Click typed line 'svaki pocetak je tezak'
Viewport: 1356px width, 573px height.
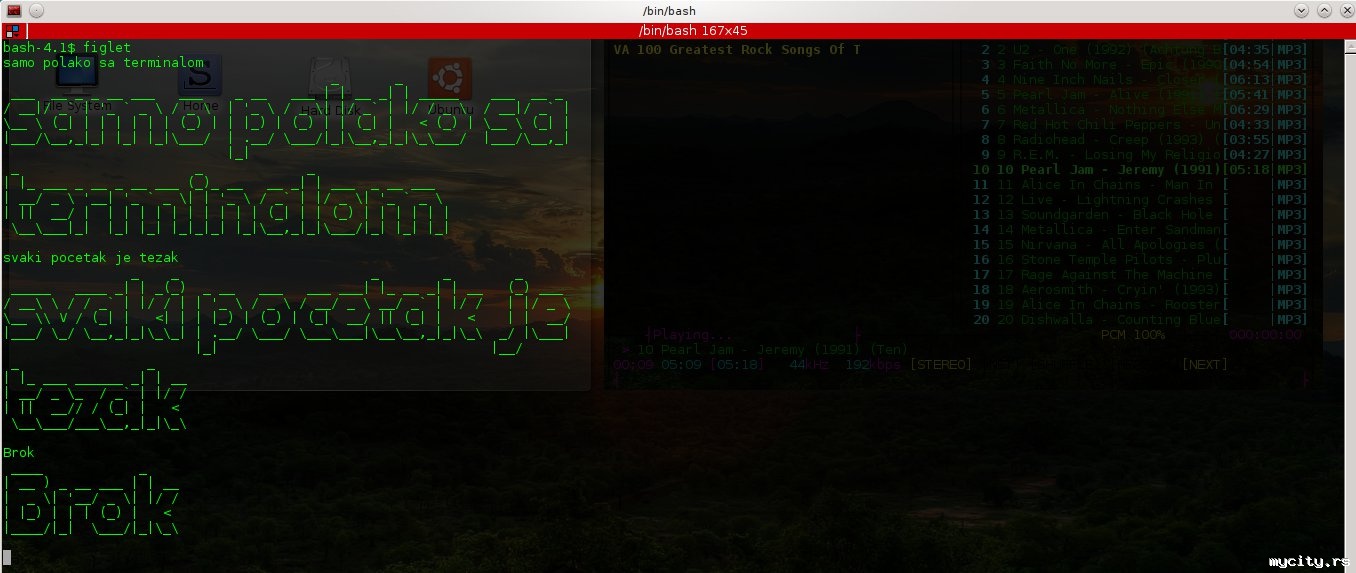pos(90,257)
